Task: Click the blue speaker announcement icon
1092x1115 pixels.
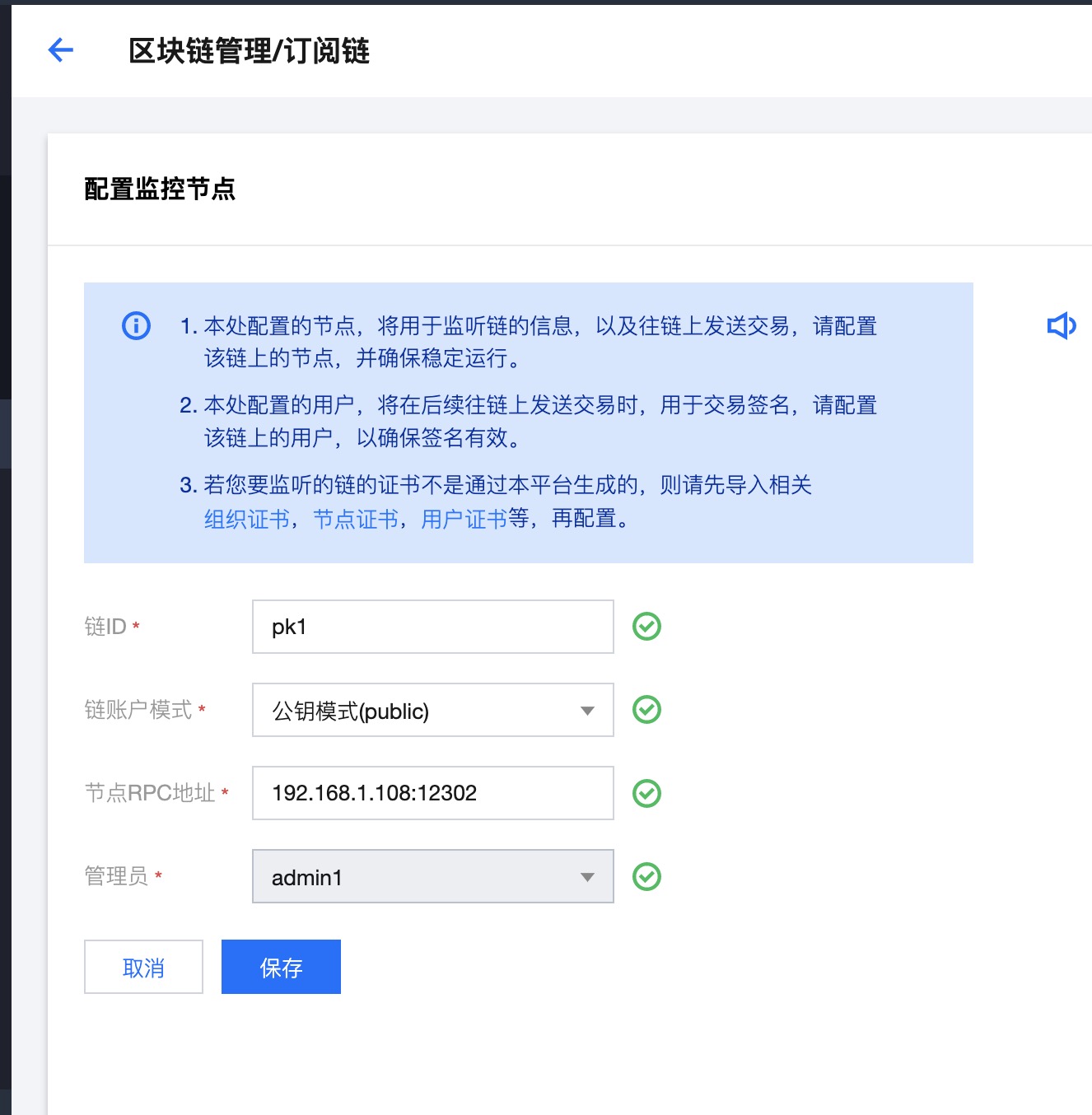Action: (1061, 326)
